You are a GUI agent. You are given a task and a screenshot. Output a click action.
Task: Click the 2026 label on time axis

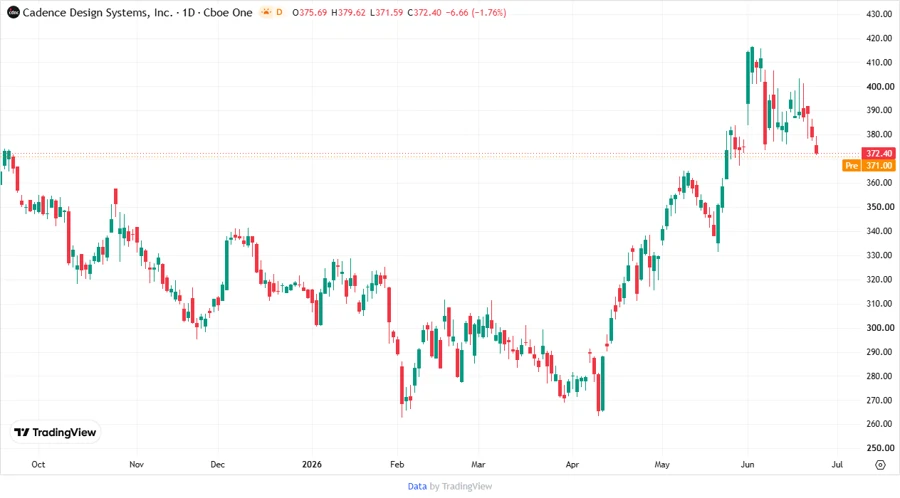(x=312, y=464)
